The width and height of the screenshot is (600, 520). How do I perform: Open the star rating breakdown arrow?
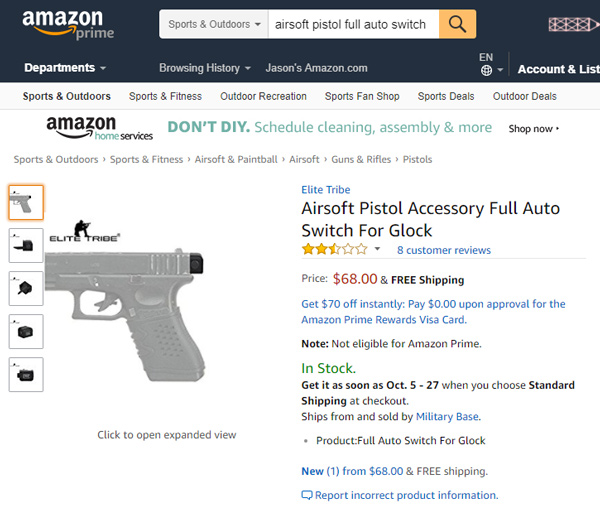click(378, 250)
